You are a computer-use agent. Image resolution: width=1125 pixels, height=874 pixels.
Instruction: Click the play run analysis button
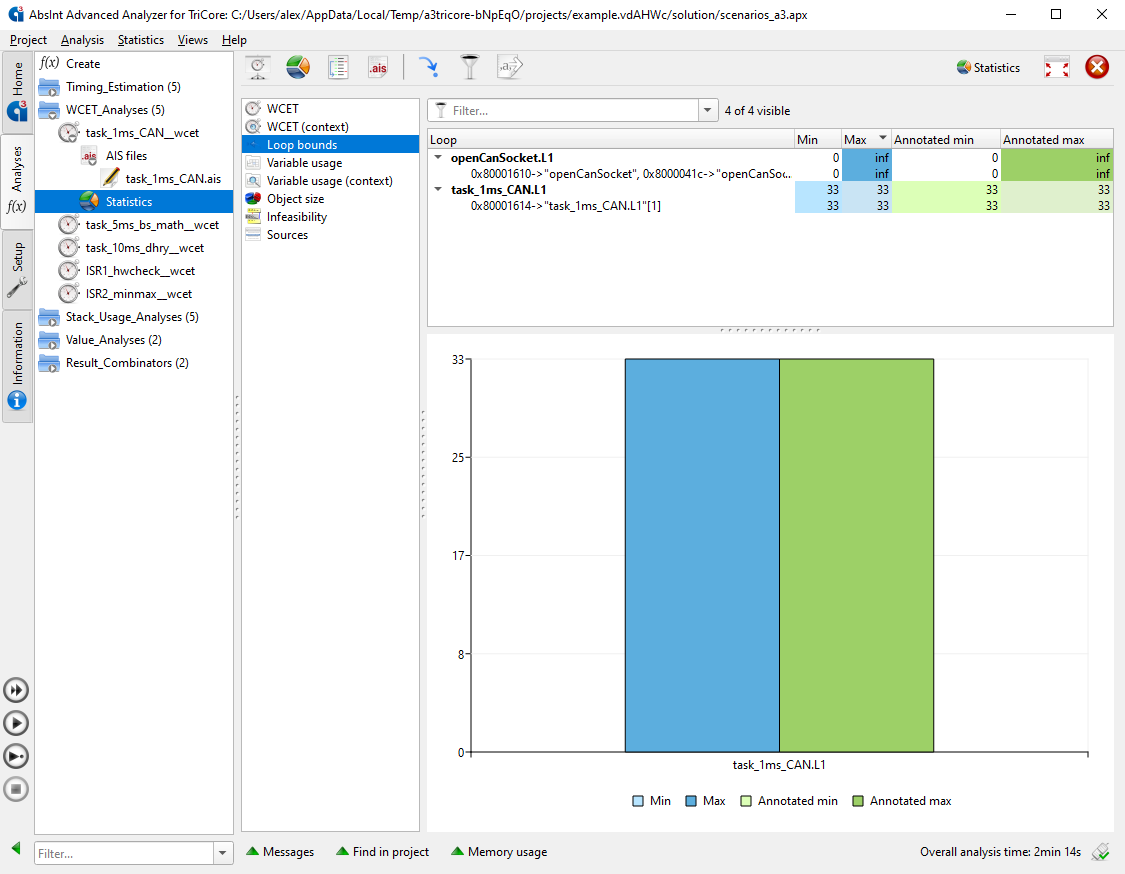16,723
